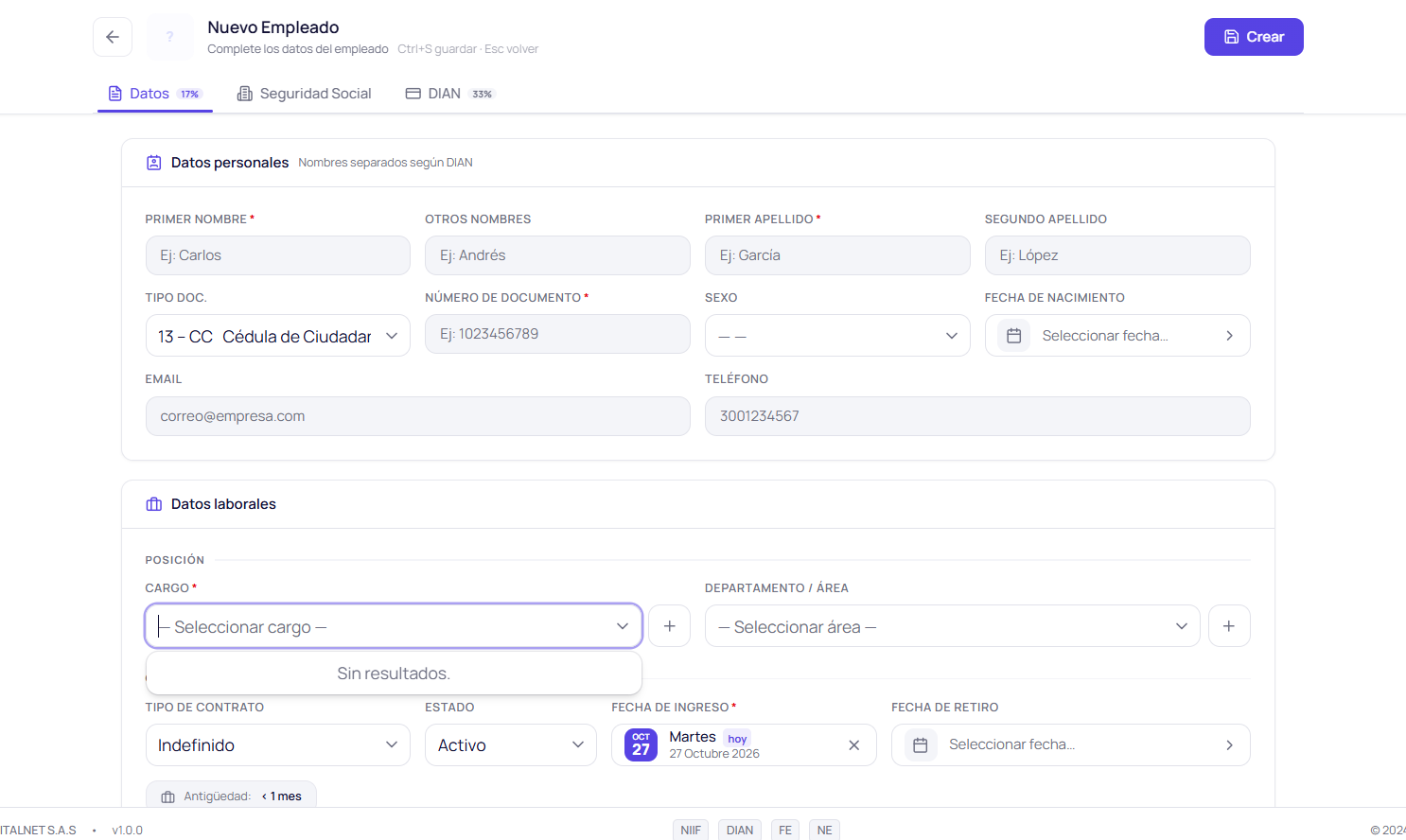Viewport: 1406px width, 840px height.
Task: Click the NE badge in footer
Action: pos(825,830)
